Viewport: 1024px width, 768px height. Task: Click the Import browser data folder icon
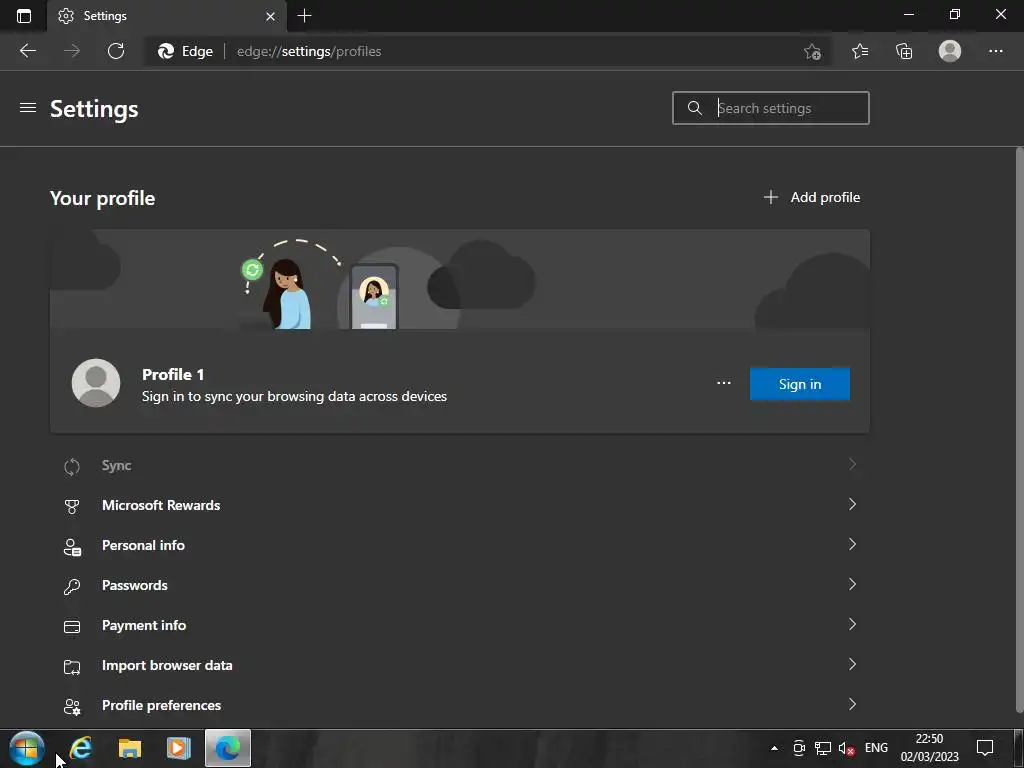coord(72,667)
